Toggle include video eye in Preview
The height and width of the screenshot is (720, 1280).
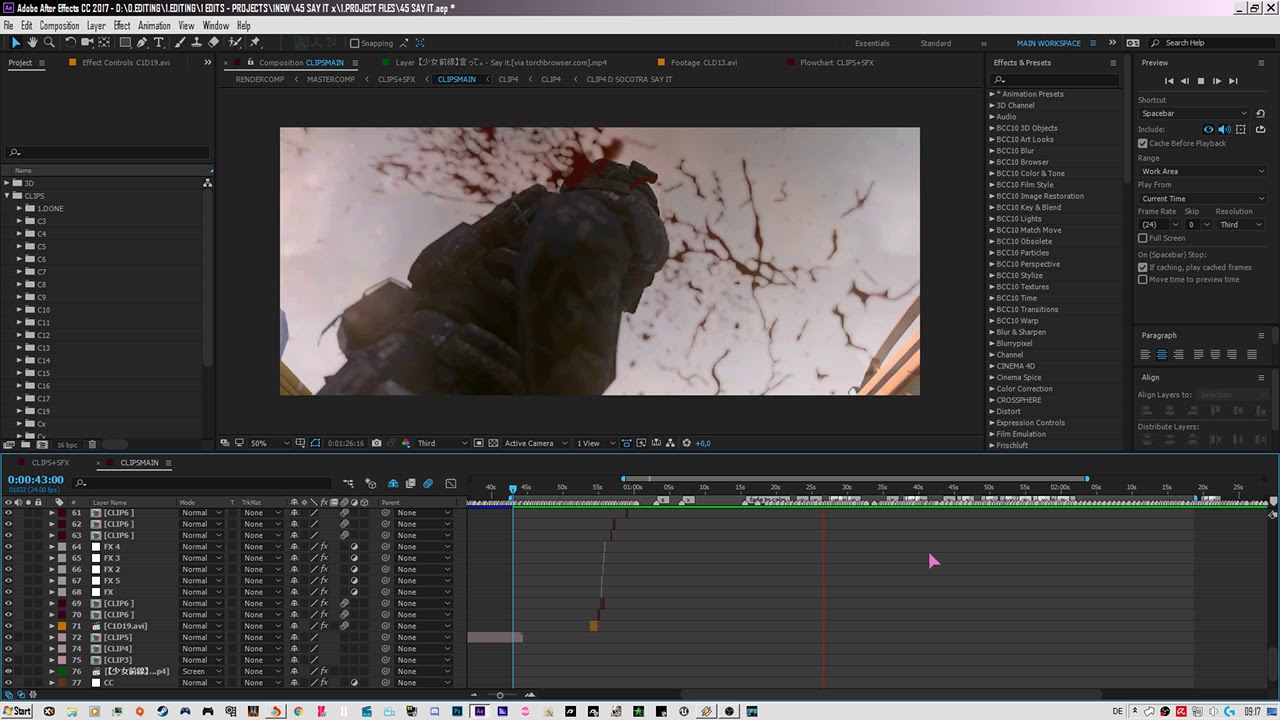(1208, 129)
